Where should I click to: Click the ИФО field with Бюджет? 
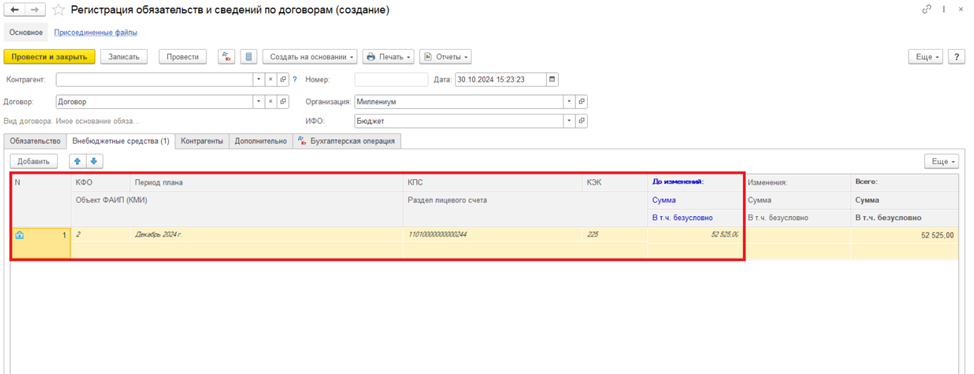click(459, 121)
